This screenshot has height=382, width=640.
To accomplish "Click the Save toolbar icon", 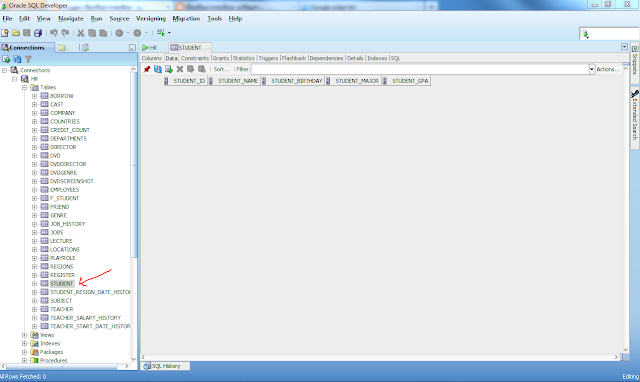I will [x=27, y=33].
